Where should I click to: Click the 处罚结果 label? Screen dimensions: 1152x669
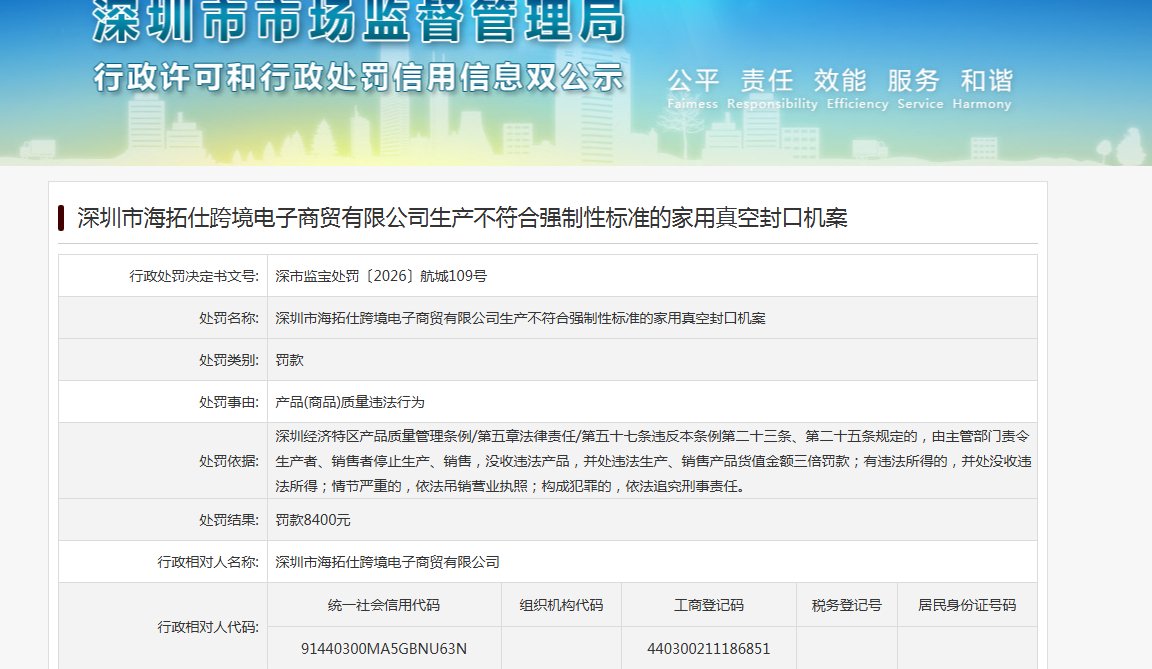[228, 520]
